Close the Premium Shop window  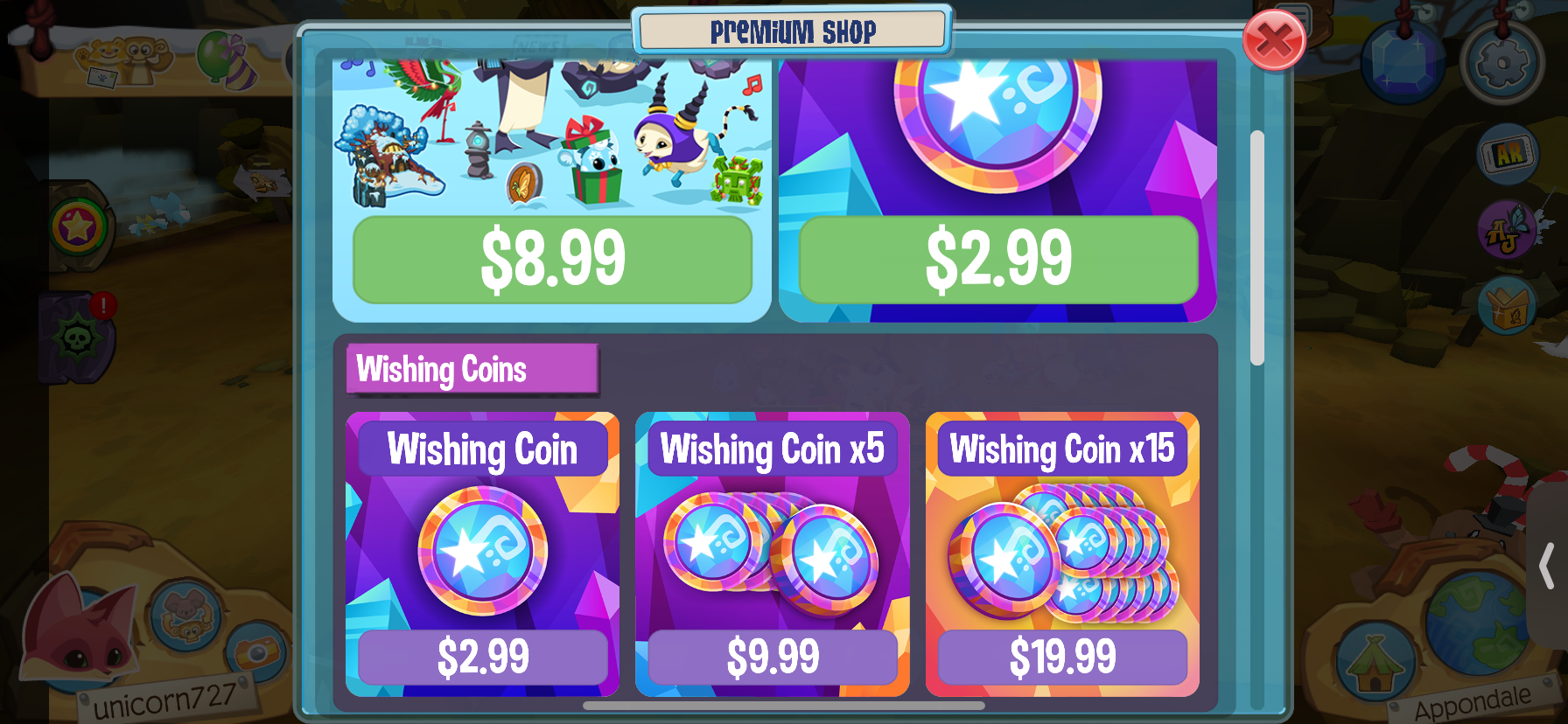coord(1274,39)
